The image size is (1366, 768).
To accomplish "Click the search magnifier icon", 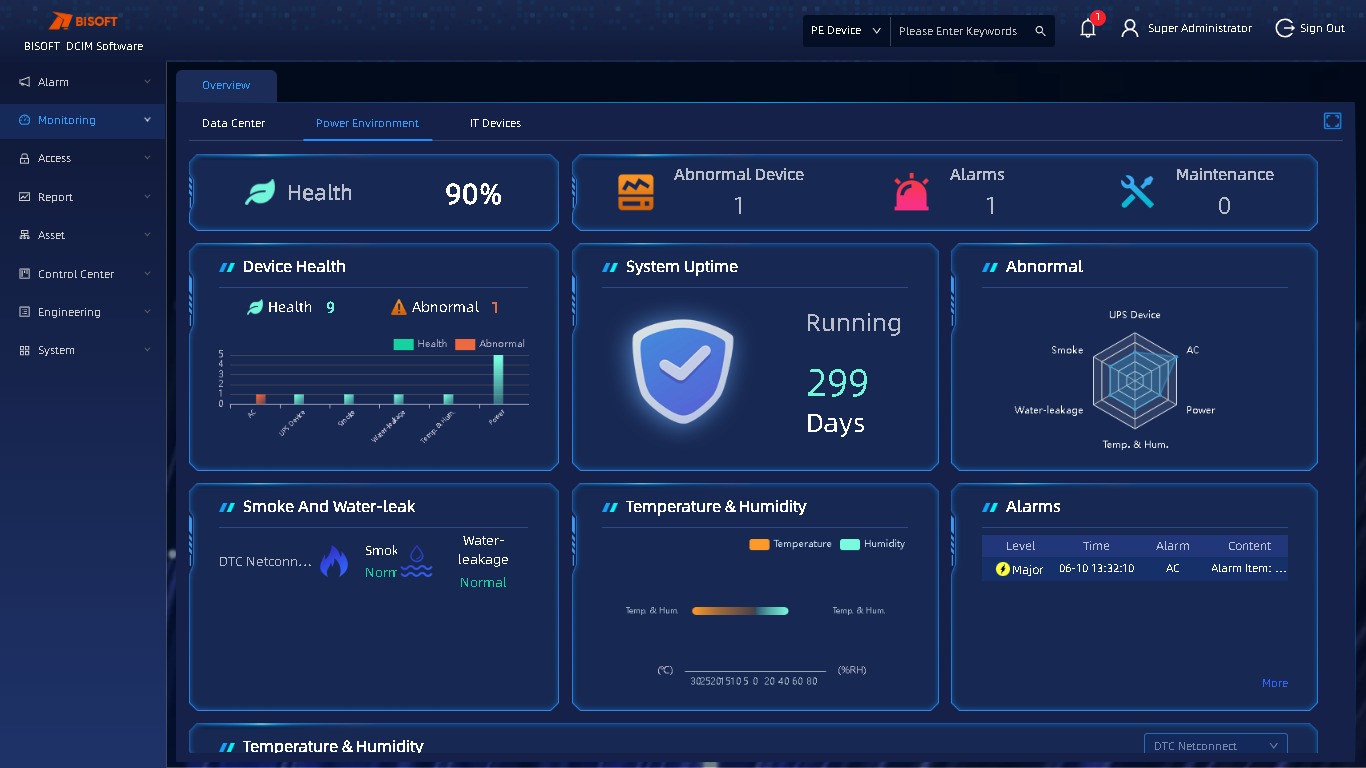I will click(x=1040, y=31).
